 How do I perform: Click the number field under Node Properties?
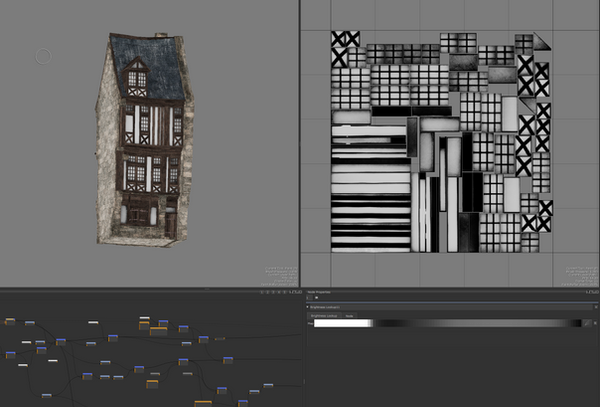(x=309, y=298)
